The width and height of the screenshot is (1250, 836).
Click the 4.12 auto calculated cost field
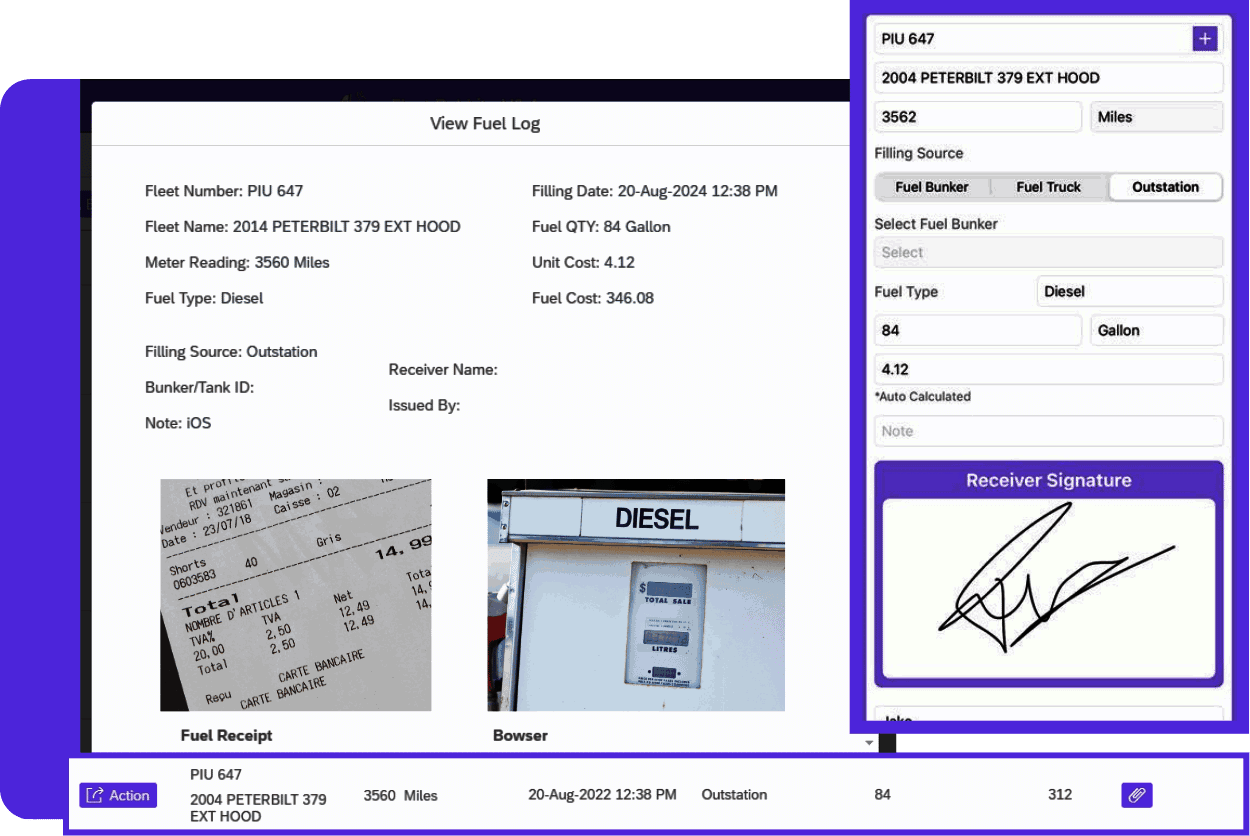point(1048,369)
